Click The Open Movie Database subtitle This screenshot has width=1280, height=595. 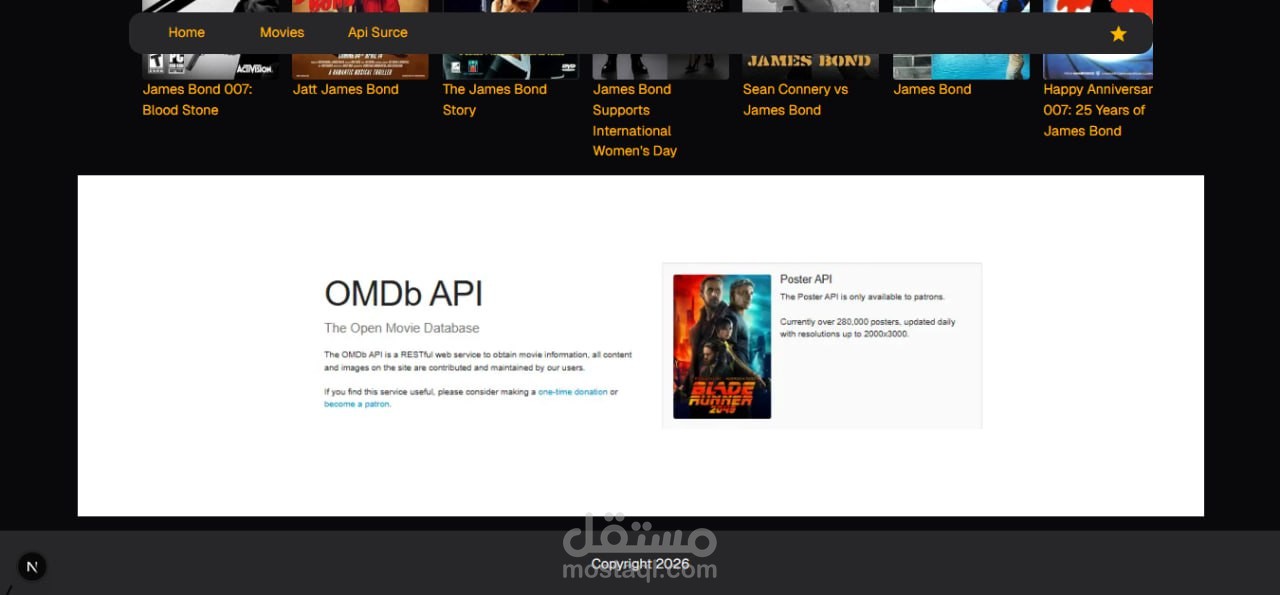coord(402,328)
